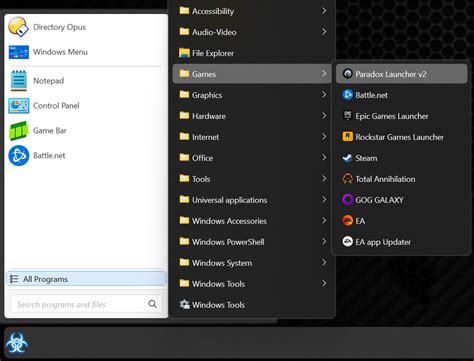Open Control Panel label
474x361 pixels.
pyautogui.click(x=56, y=106)
